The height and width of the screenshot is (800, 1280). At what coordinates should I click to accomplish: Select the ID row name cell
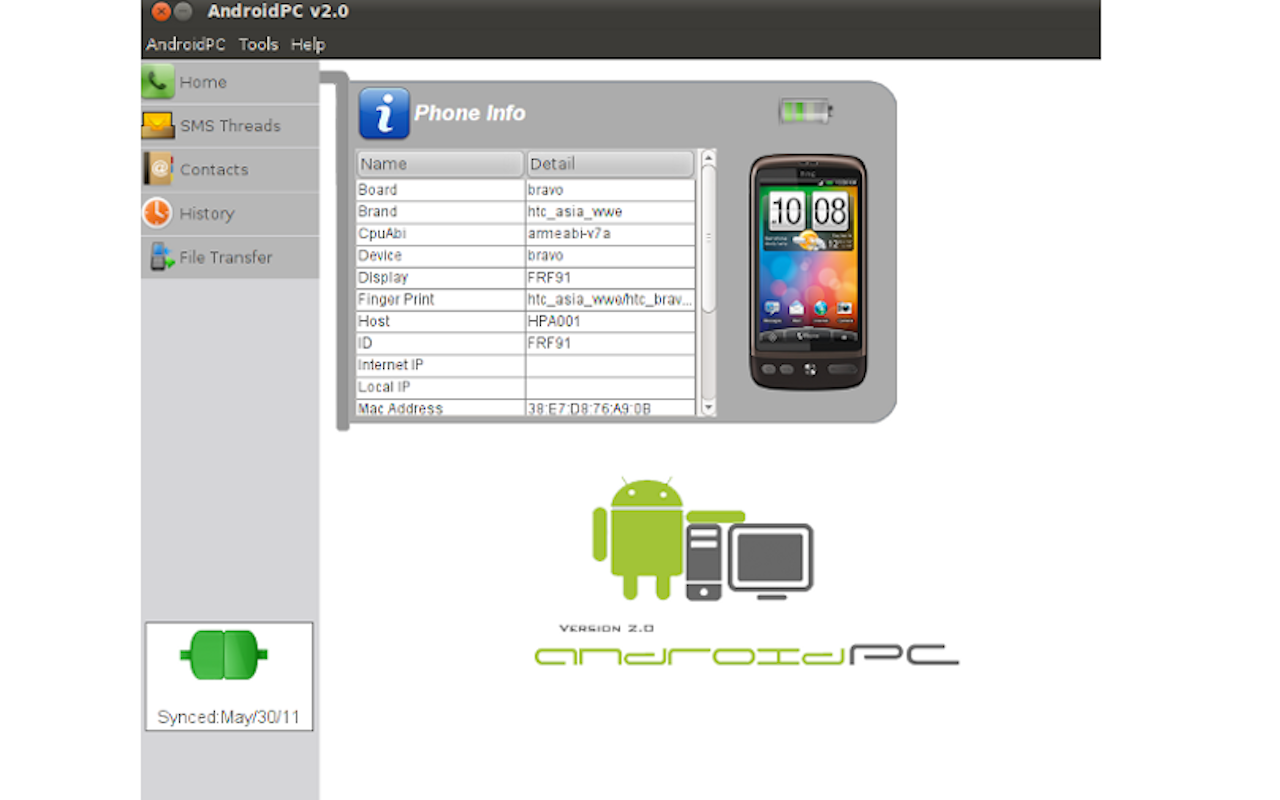coord(441,344)
